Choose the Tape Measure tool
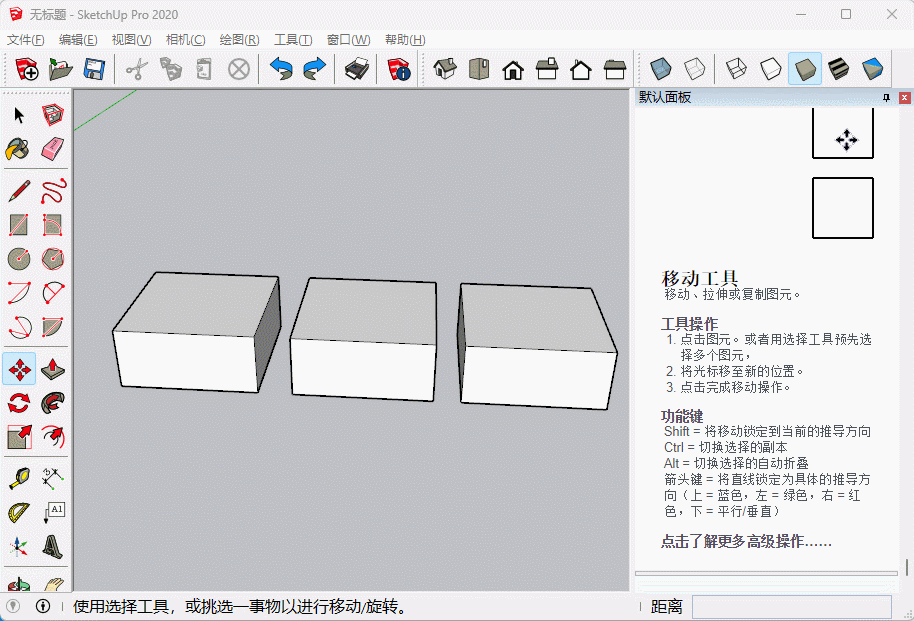Image resolution: width=914 pixels, height=621 pixels. click(18, 478)
